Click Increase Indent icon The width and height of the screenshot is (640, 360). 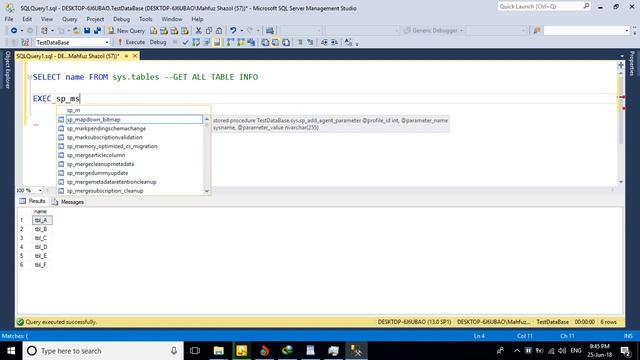[x=334, y=42]
